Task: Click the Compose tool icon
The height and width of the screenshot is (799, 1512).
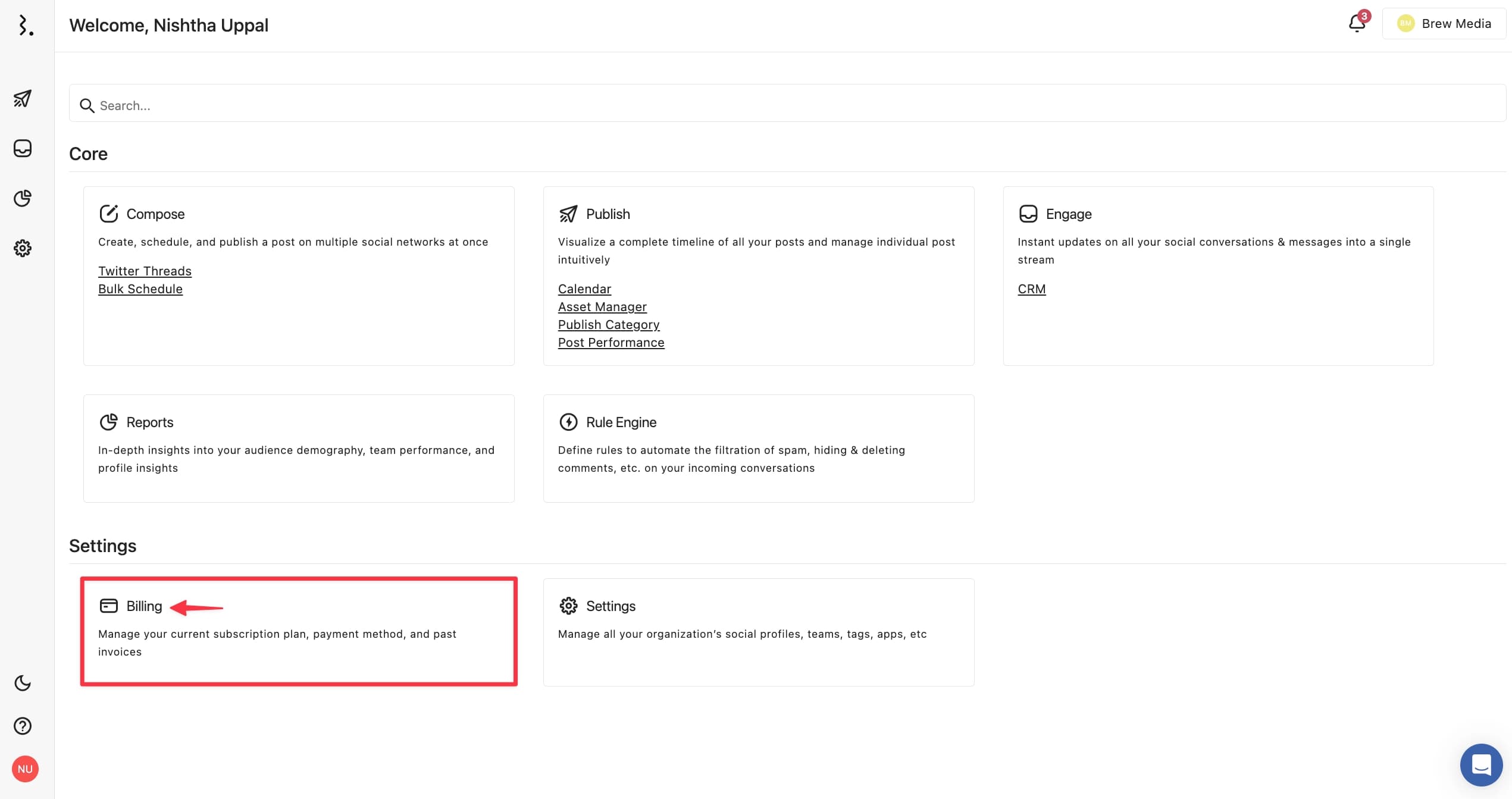Action: point(107,213)
